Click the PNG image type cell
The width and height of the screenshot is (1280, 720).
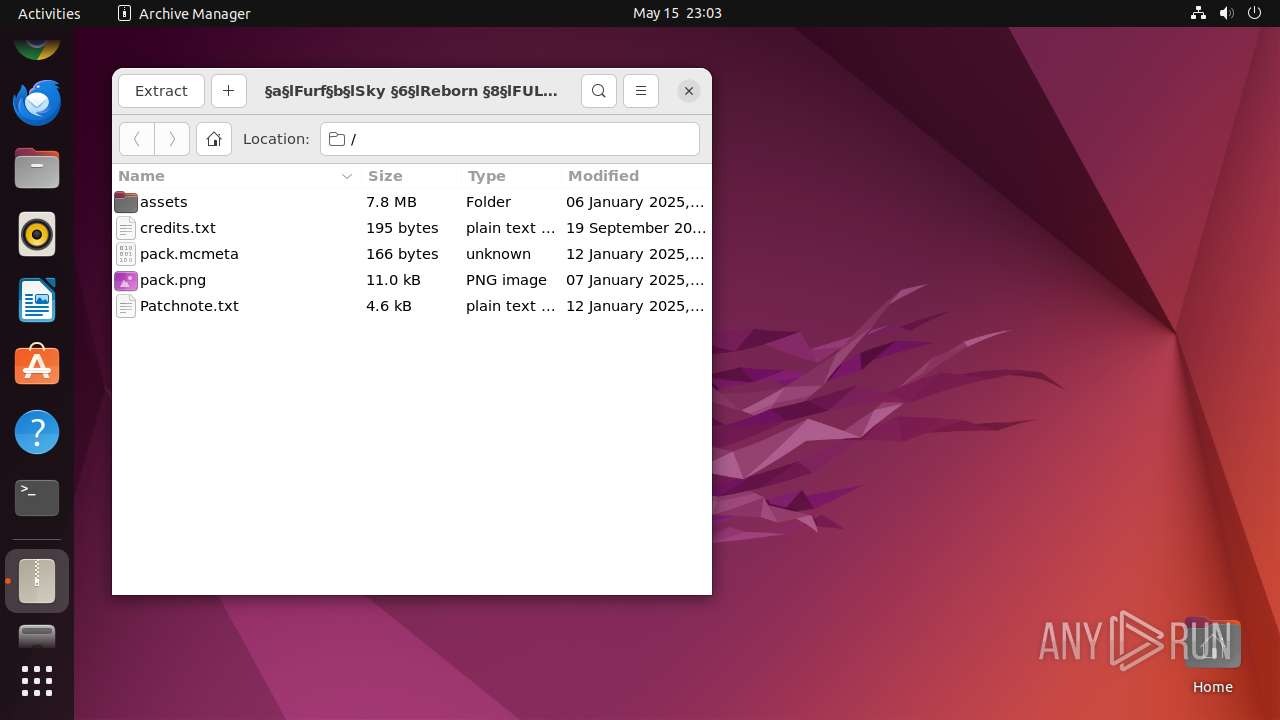click(506, 280)
